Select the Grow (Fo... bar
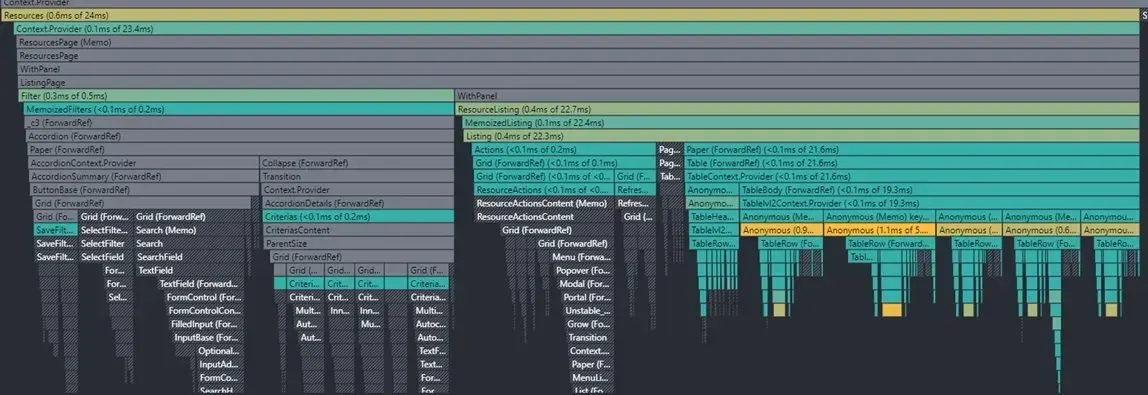This screenshot has width=1148, height=395. [x=589, y=324]
